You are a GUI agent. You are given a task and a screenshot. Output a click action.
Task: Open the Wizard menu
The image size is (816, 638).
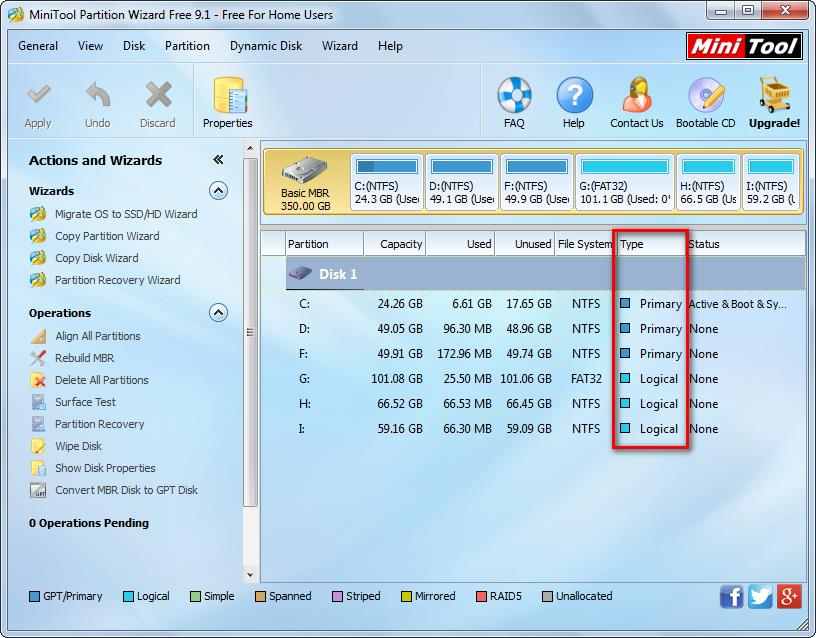[x=340, y=46]
